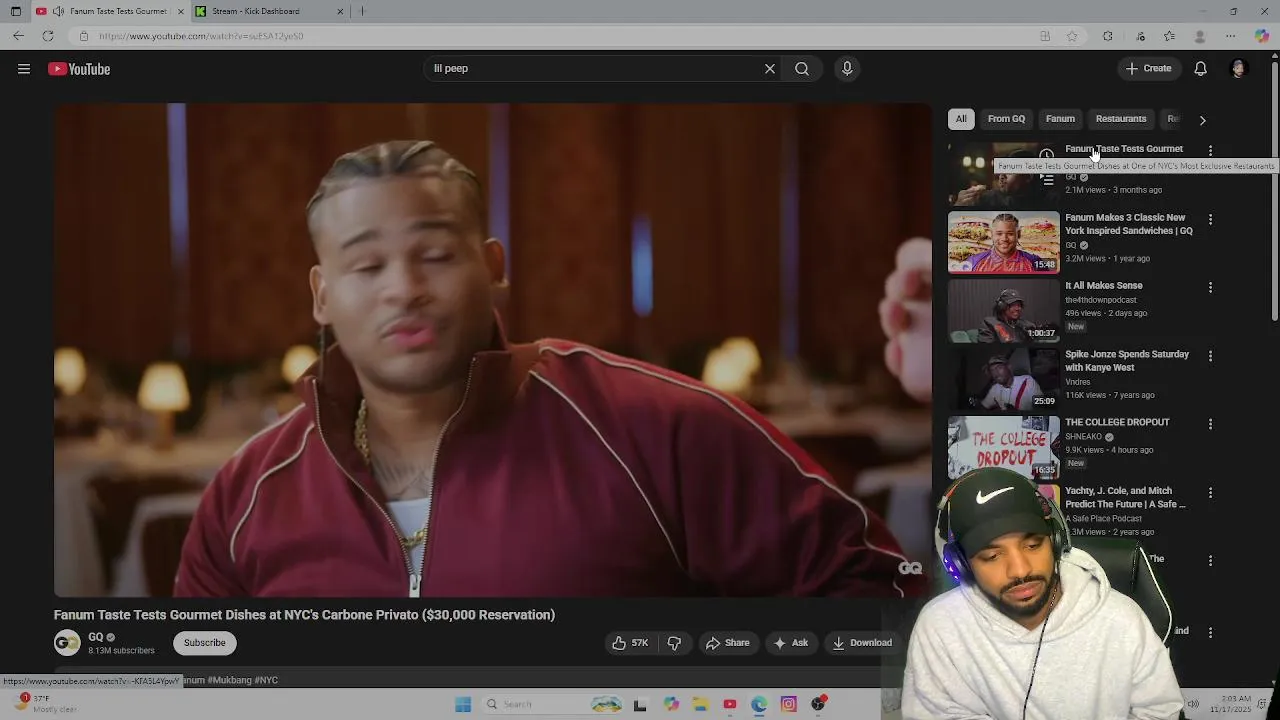
Task: Close the 'Stream - Kick Dashboard' tab
Action: point(340,11)
